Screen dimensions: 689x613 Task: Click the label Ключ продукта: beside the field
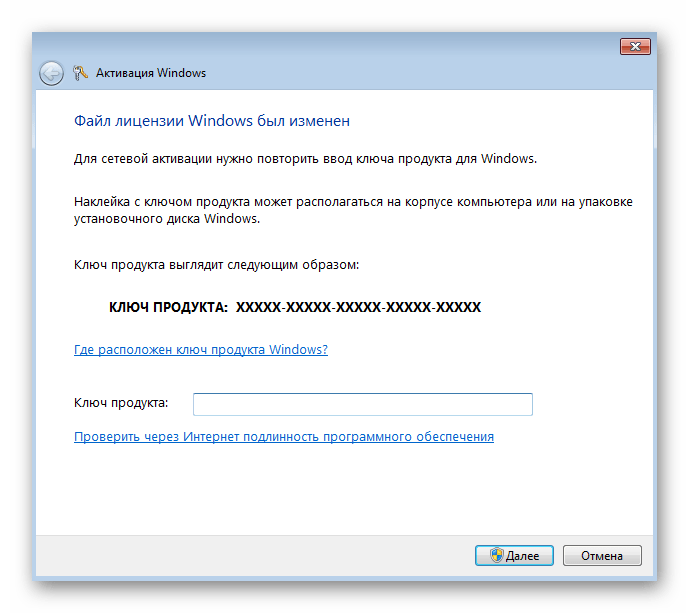pyautogui.click(x=121, y=403)
